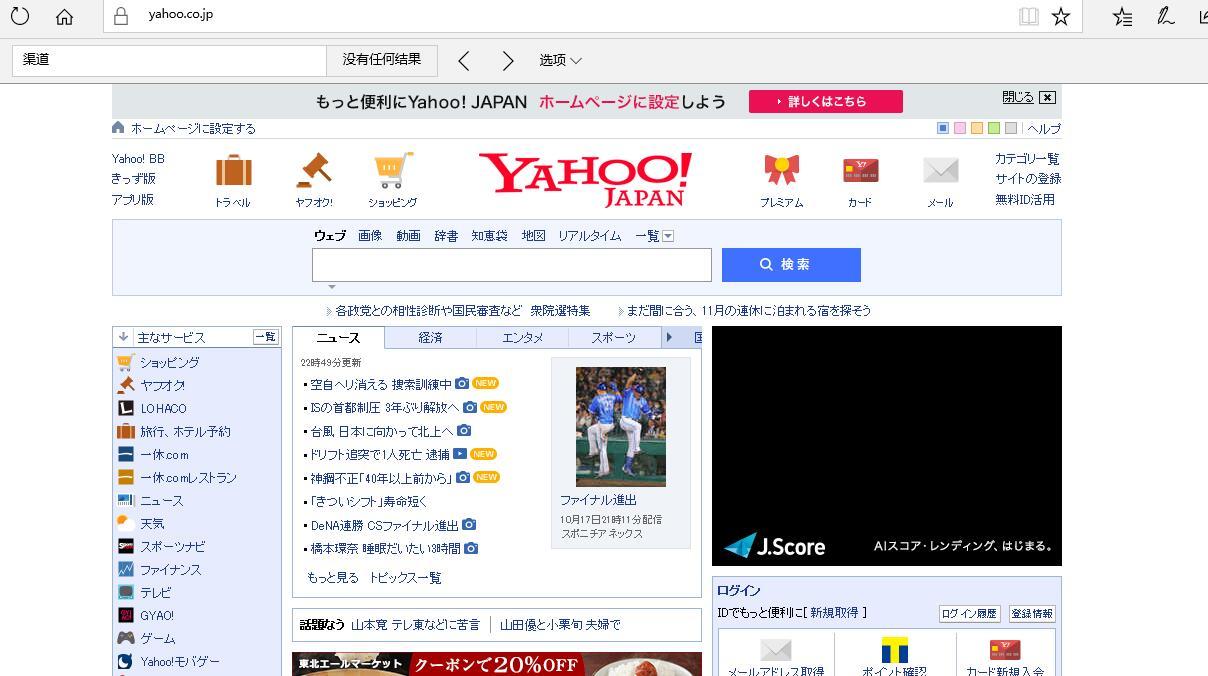Click the 詳しくはこちら pink button

tap(825, 101)
